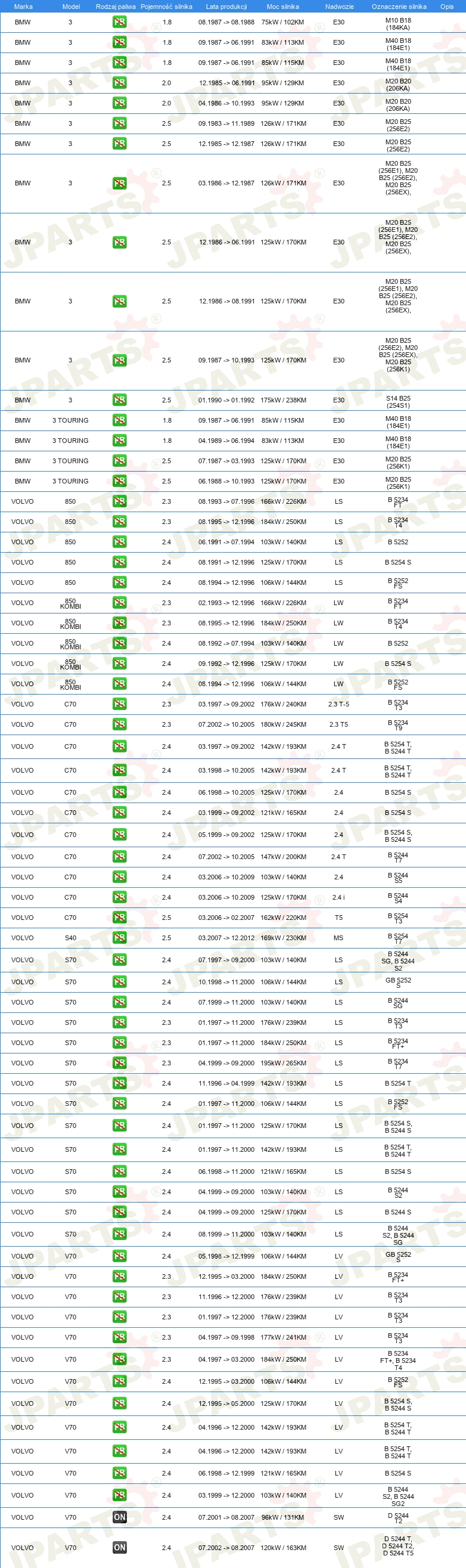Click petrol icon in V70 12.1995 -> 05.2000 row

[x=119, y=1403]
